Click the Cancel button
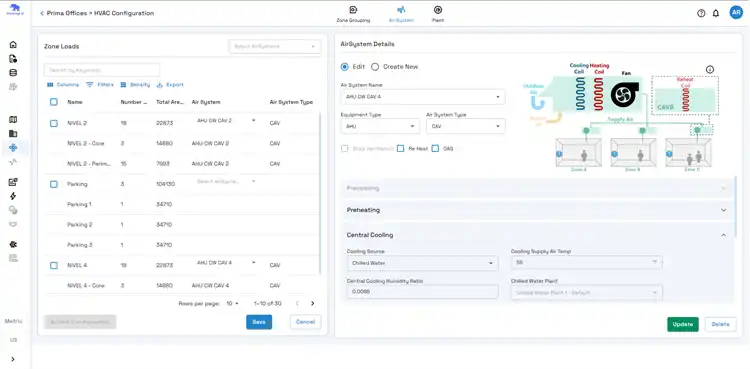The width and height of the screenshot is (750, 369). [305, 322]
